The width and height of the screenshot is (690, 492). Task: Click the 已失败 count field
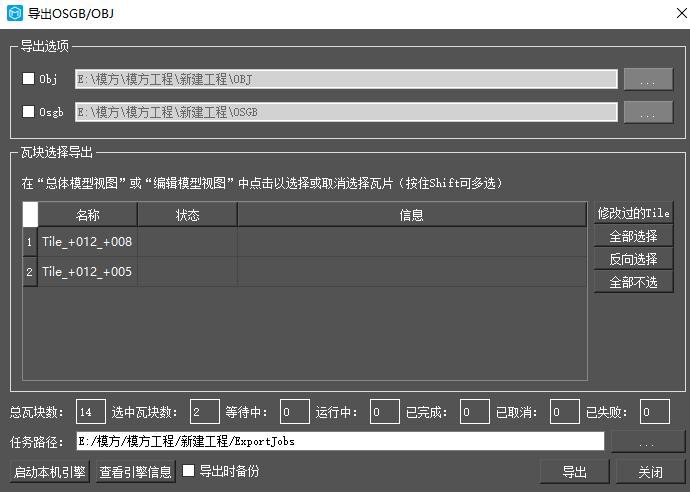pyautogui.click(x=655, y=412)
